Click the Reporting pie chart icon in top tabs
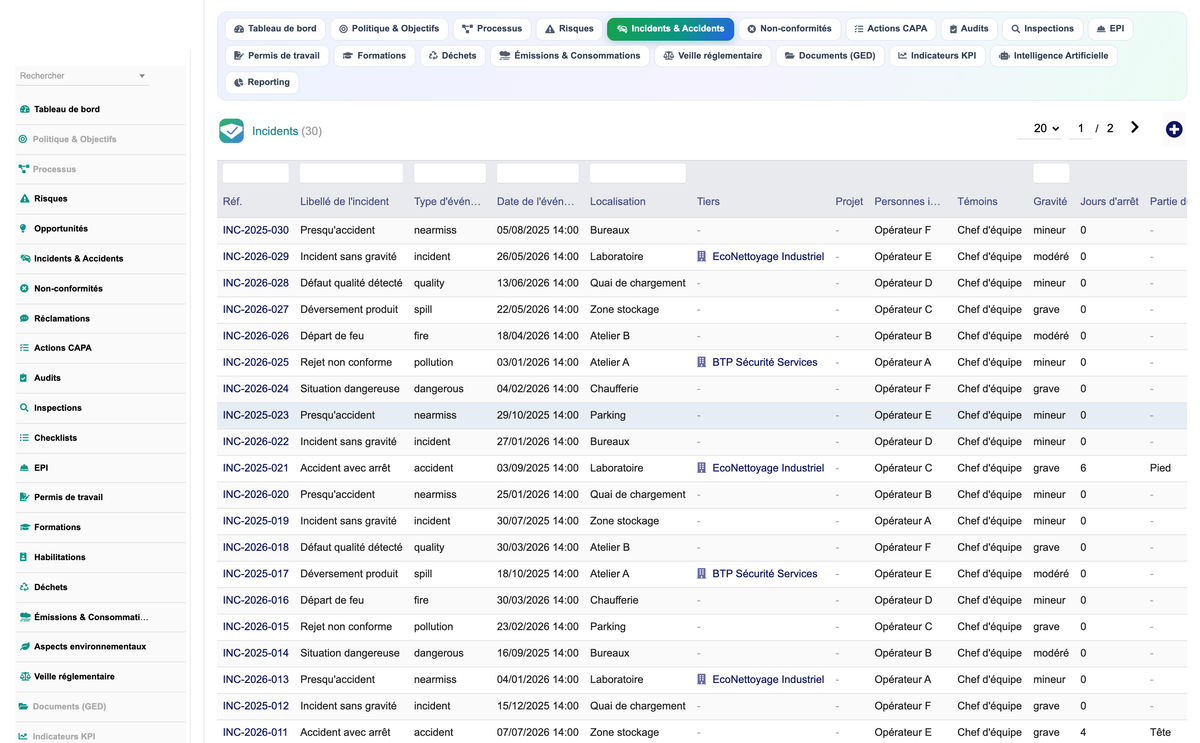 click(x=239, y=82)
